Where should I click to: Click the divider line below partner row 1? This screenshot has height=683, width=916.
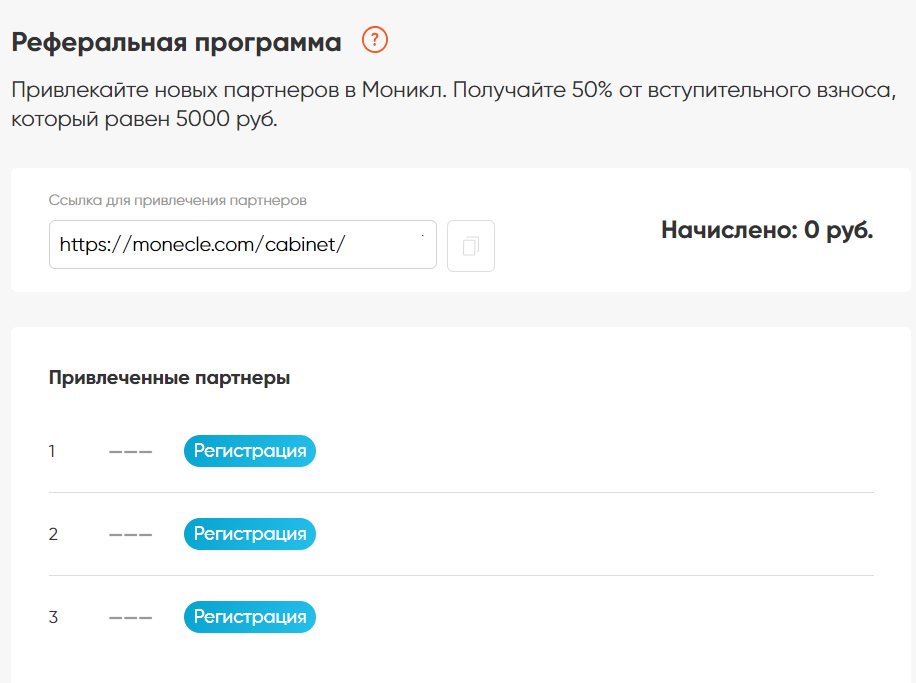462,493
